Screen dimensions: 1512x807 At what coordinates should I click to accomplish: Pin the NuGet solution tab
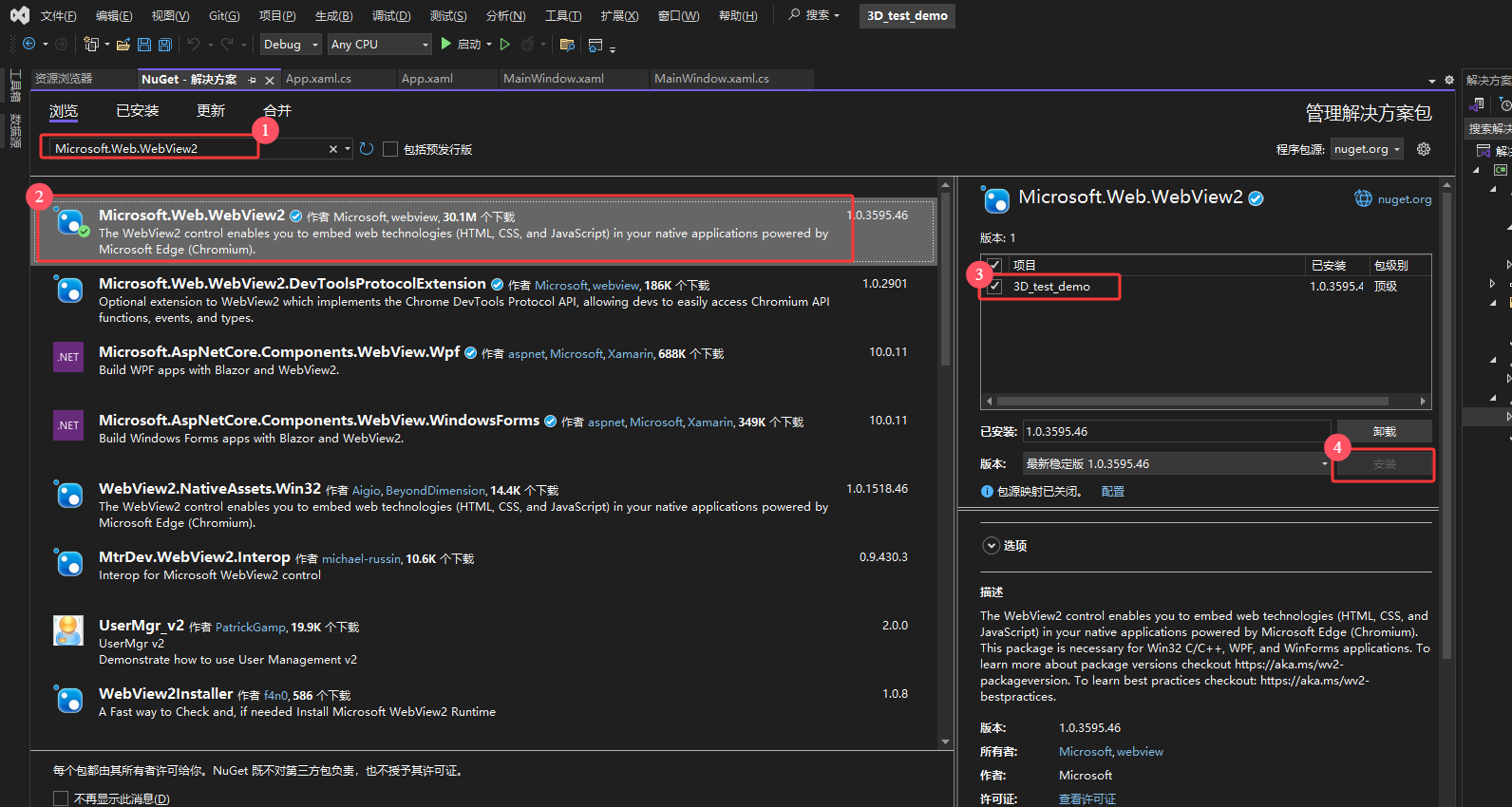[253, 80]
